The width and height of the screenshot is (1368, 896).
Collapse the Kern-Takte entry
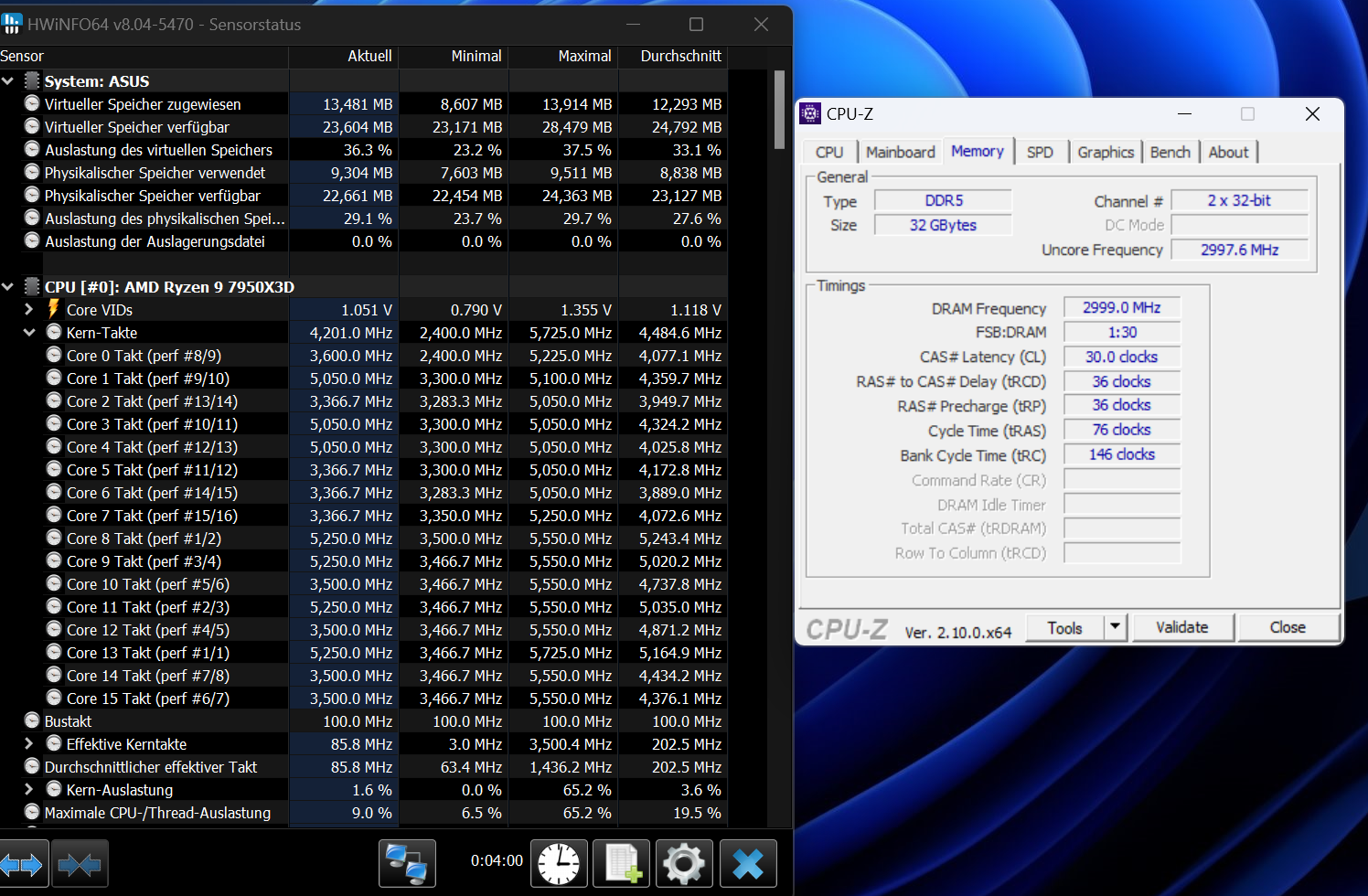pyautogui.click(x=28, y=332)
